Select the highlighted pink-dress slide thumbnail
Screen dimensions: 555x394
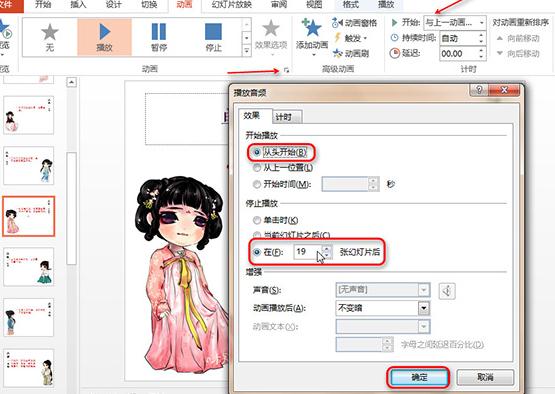pos(29,216)
